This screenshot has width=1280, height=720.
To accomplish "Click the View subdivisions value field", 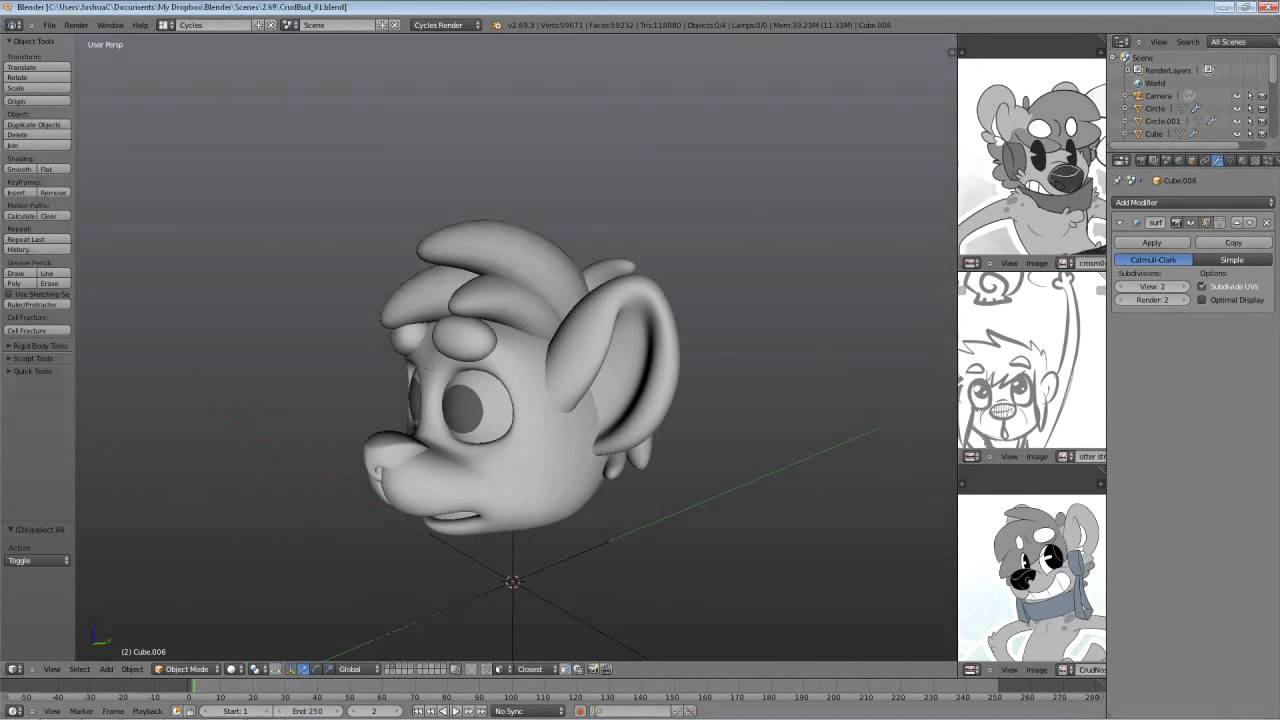I will click(1152, 287).
